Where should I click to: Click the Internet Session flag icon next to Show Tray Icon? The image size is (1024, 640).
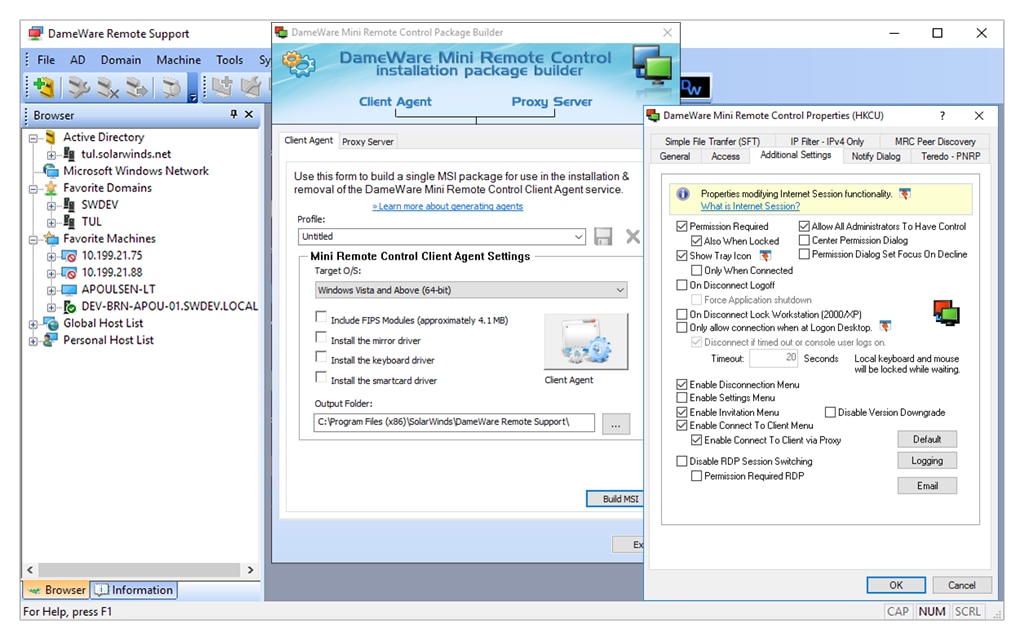click(764, 255)
